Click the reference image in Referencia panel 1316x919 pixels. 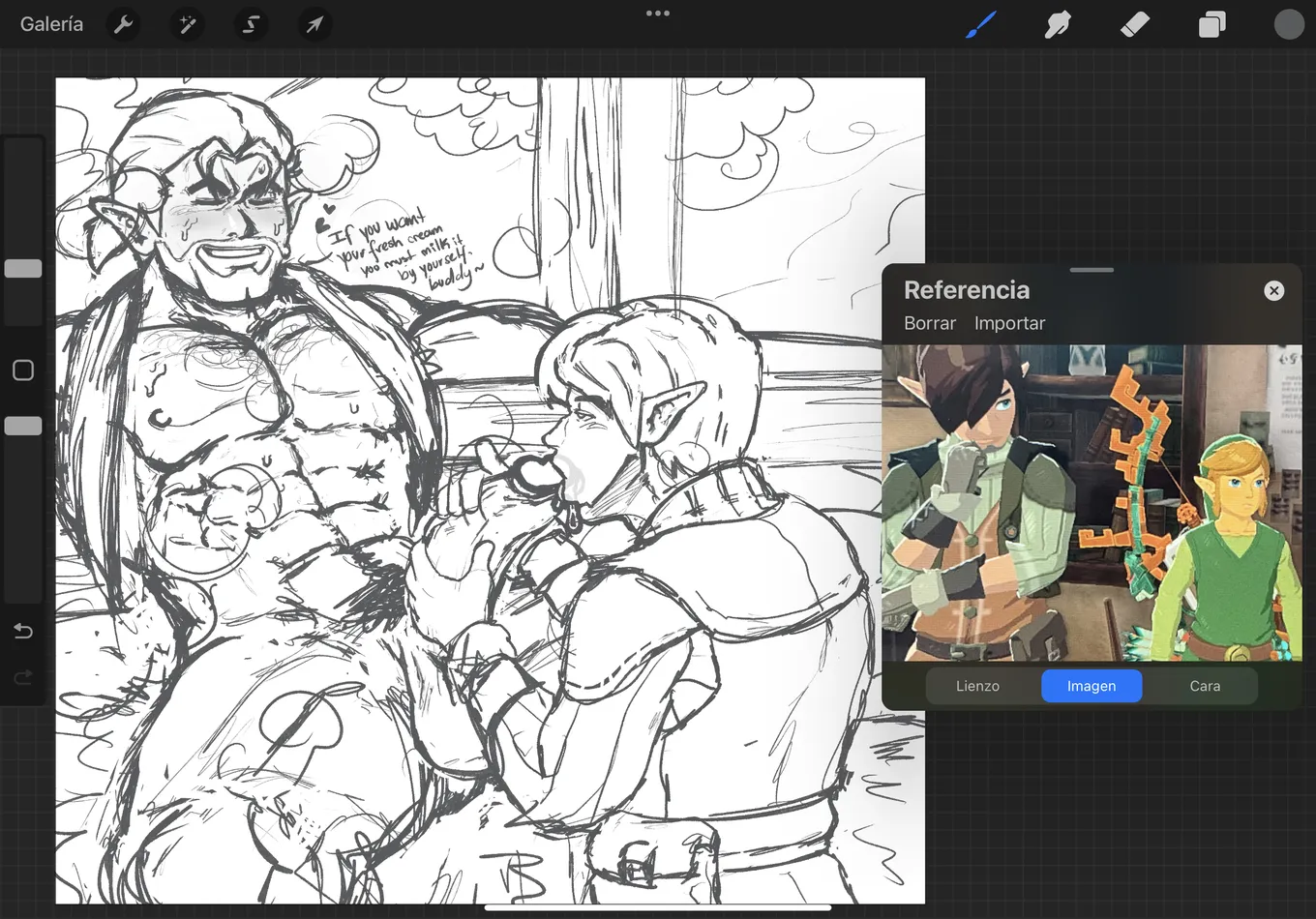pyautogui.click(x=1092, y=503)
